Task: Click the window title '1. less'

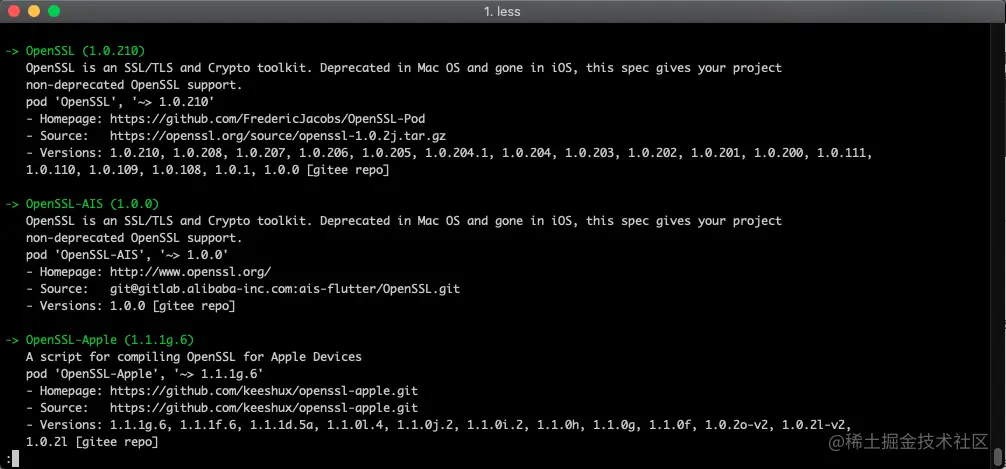Action: (x=502, y=12)
